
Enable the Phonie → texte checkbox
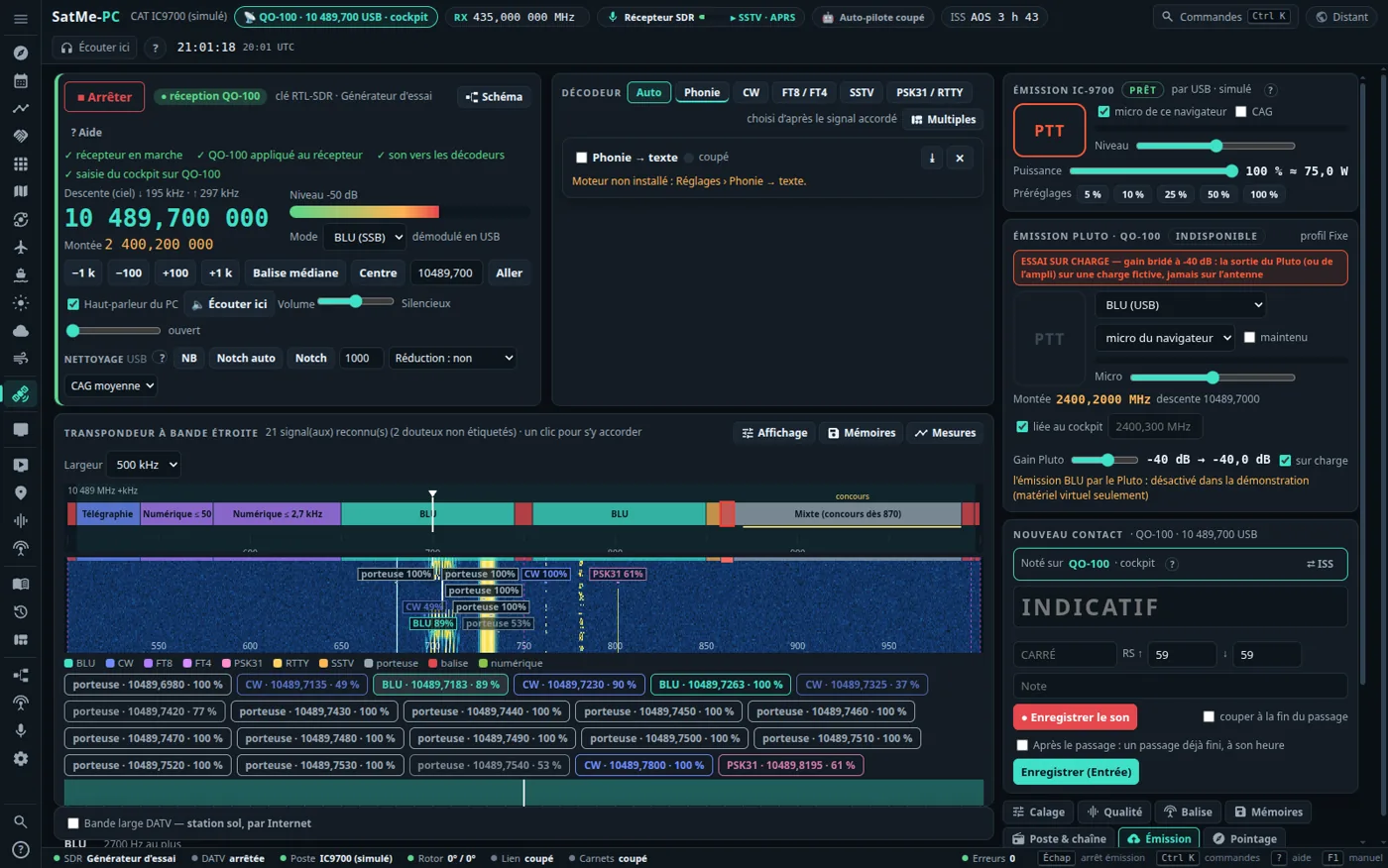[x=581, y=158]
